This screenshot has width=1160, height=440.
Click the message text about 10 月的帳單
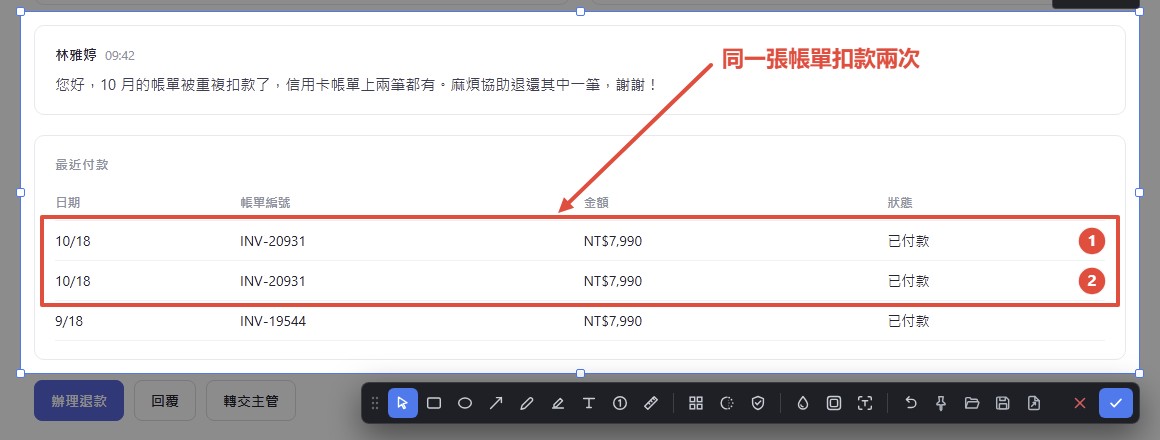(357, 84)
